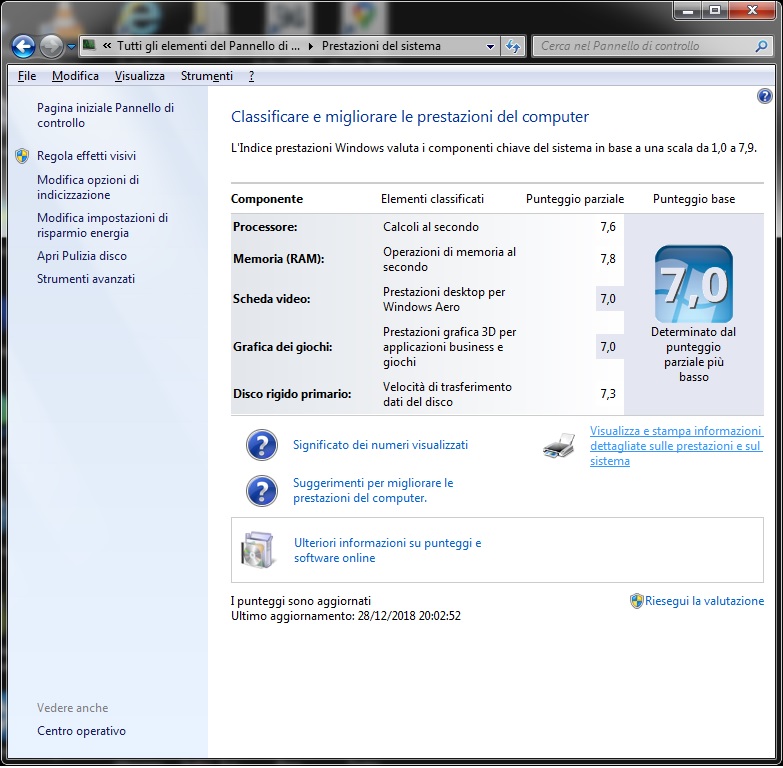Viewport: 783px width, 768px height.
Task: Launch Apri Pulizia disco
Action: click(82, 256)
